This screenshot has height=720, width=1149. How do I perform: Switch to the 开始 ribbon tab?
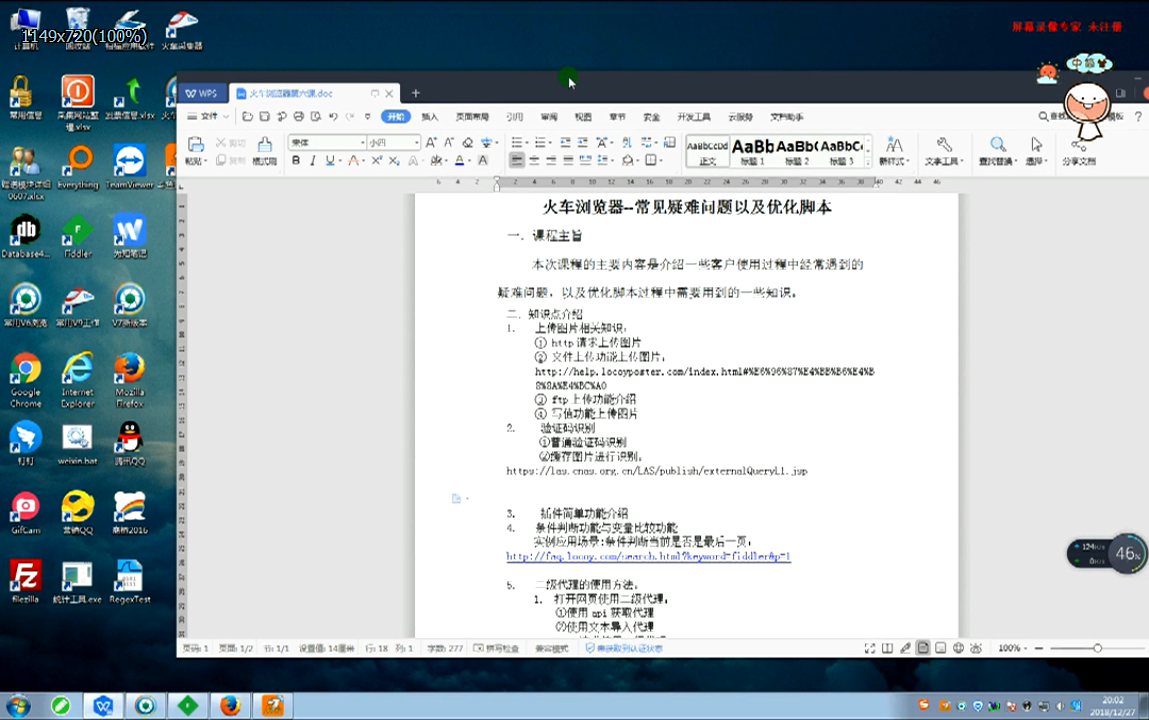396,116
